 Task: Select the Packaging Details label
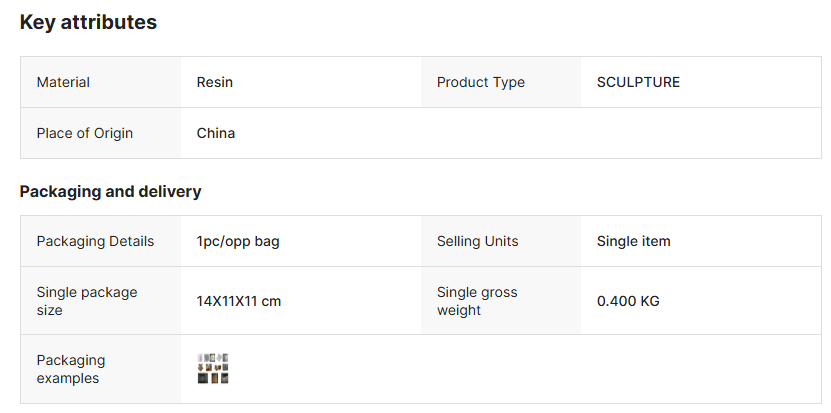[x=95, y=241]
